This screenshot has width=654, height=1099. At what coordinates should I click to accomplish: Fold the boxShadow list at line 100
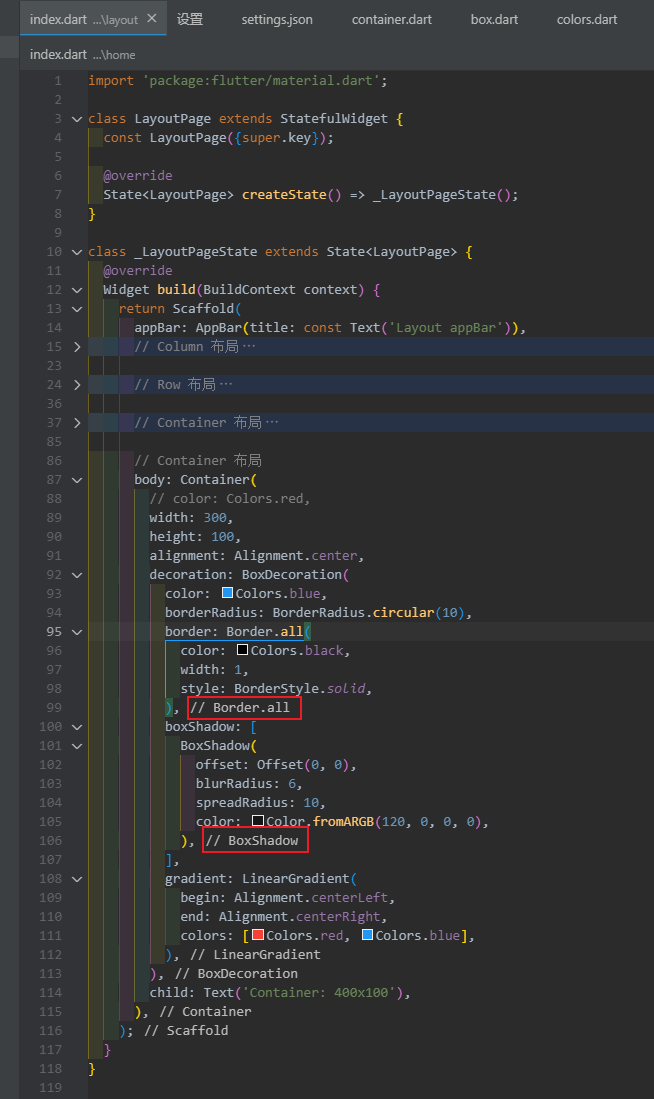point(77,727)
